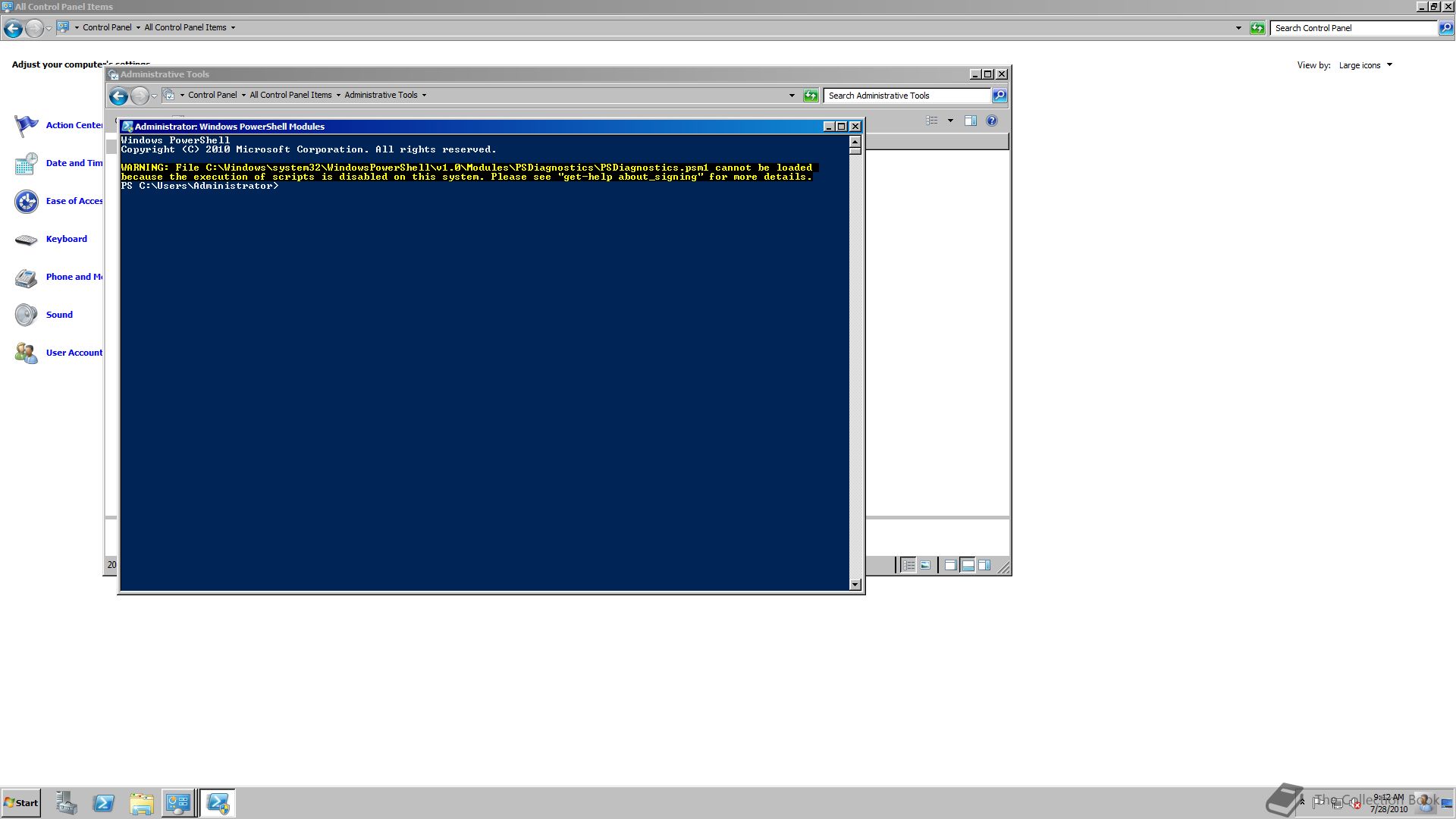The width and height of the screenshot is (1456, 819).
Task: Switch to details view in Administrative Tools status bar
Action: 908,565
